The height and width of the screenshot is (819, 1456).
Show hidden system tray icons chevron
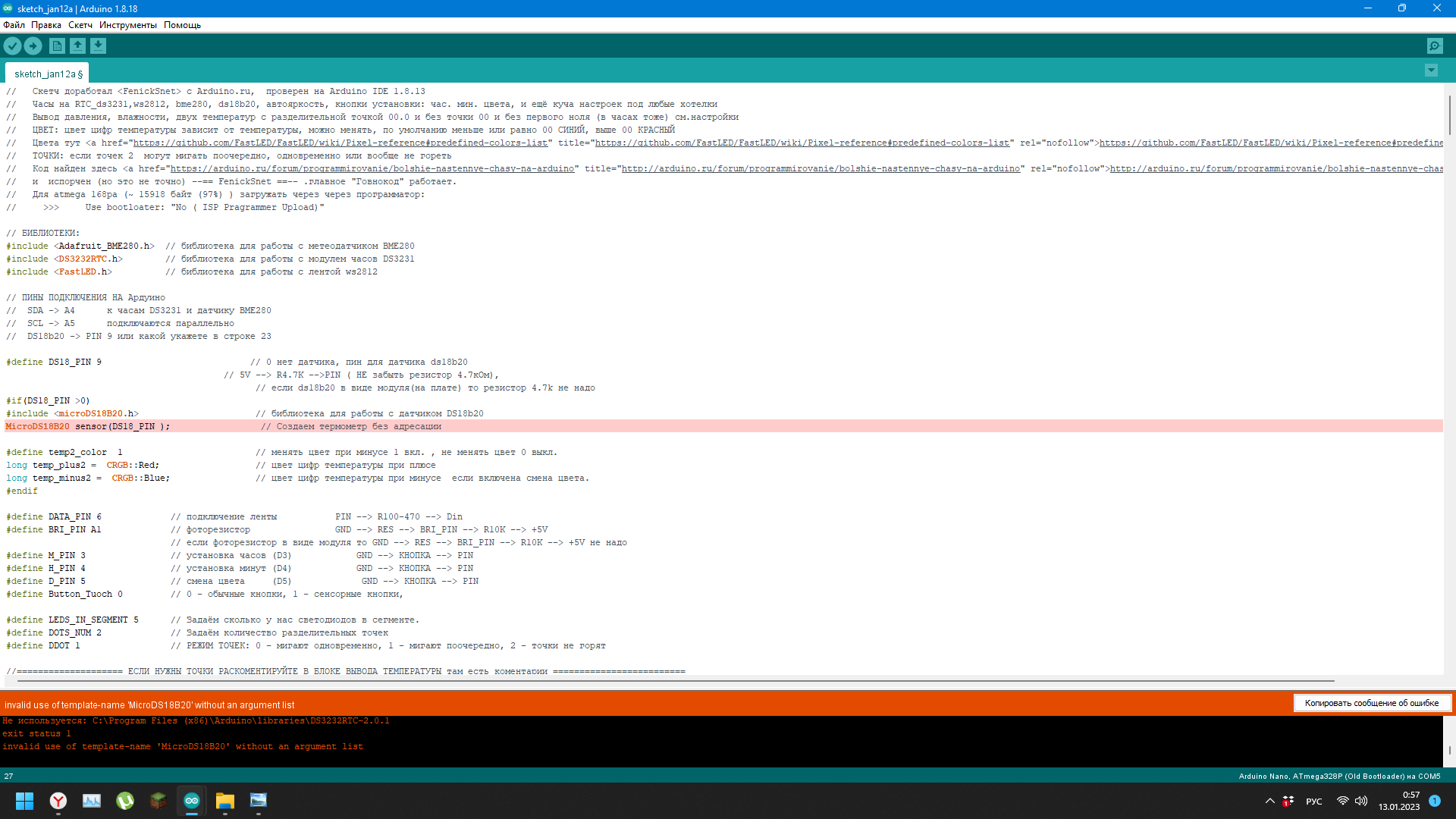(1269, 801)
